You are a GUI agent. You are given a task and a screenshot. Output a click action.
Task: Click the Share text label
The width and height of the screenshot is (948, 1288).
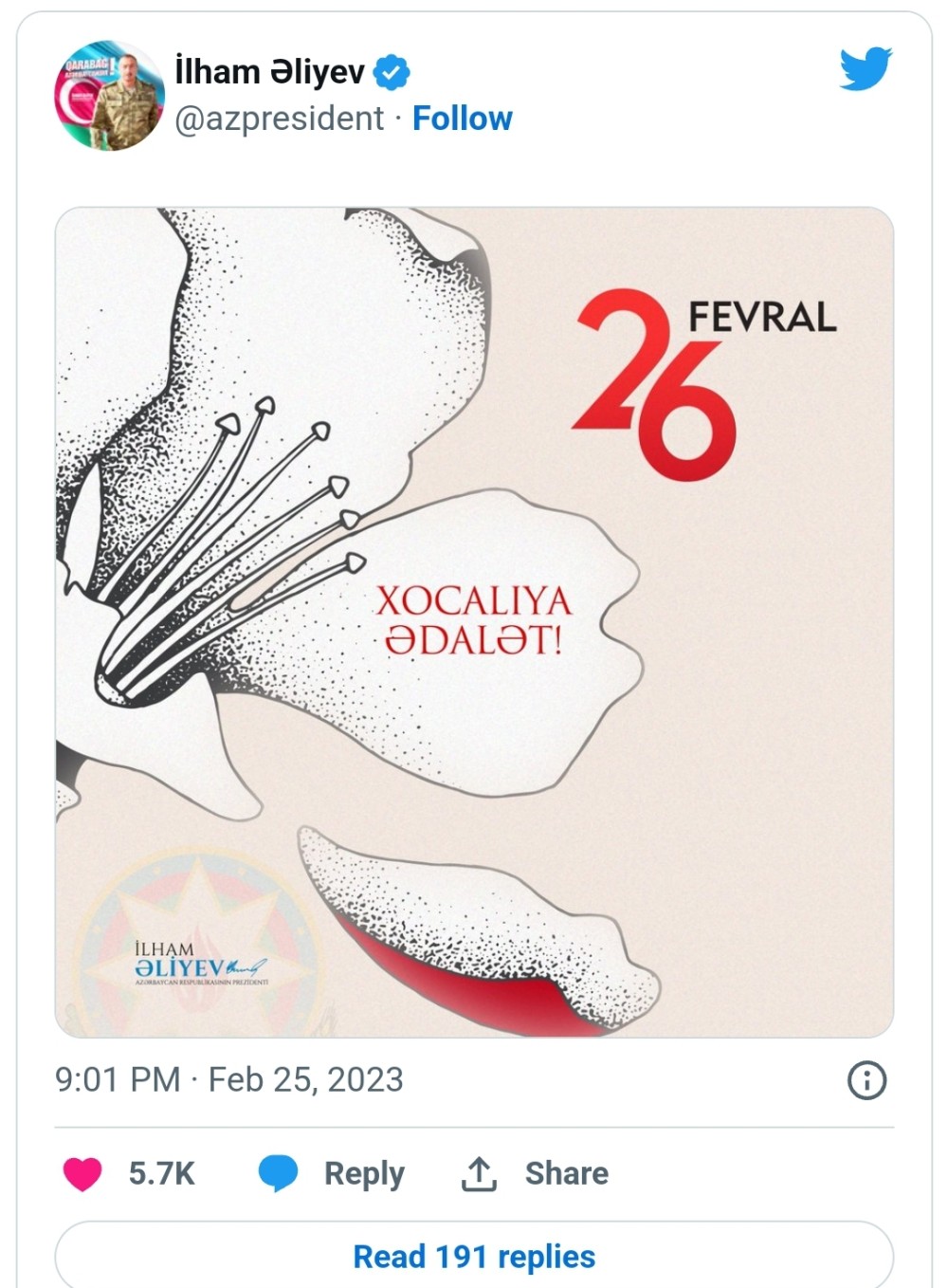[x=567, y=1173]
